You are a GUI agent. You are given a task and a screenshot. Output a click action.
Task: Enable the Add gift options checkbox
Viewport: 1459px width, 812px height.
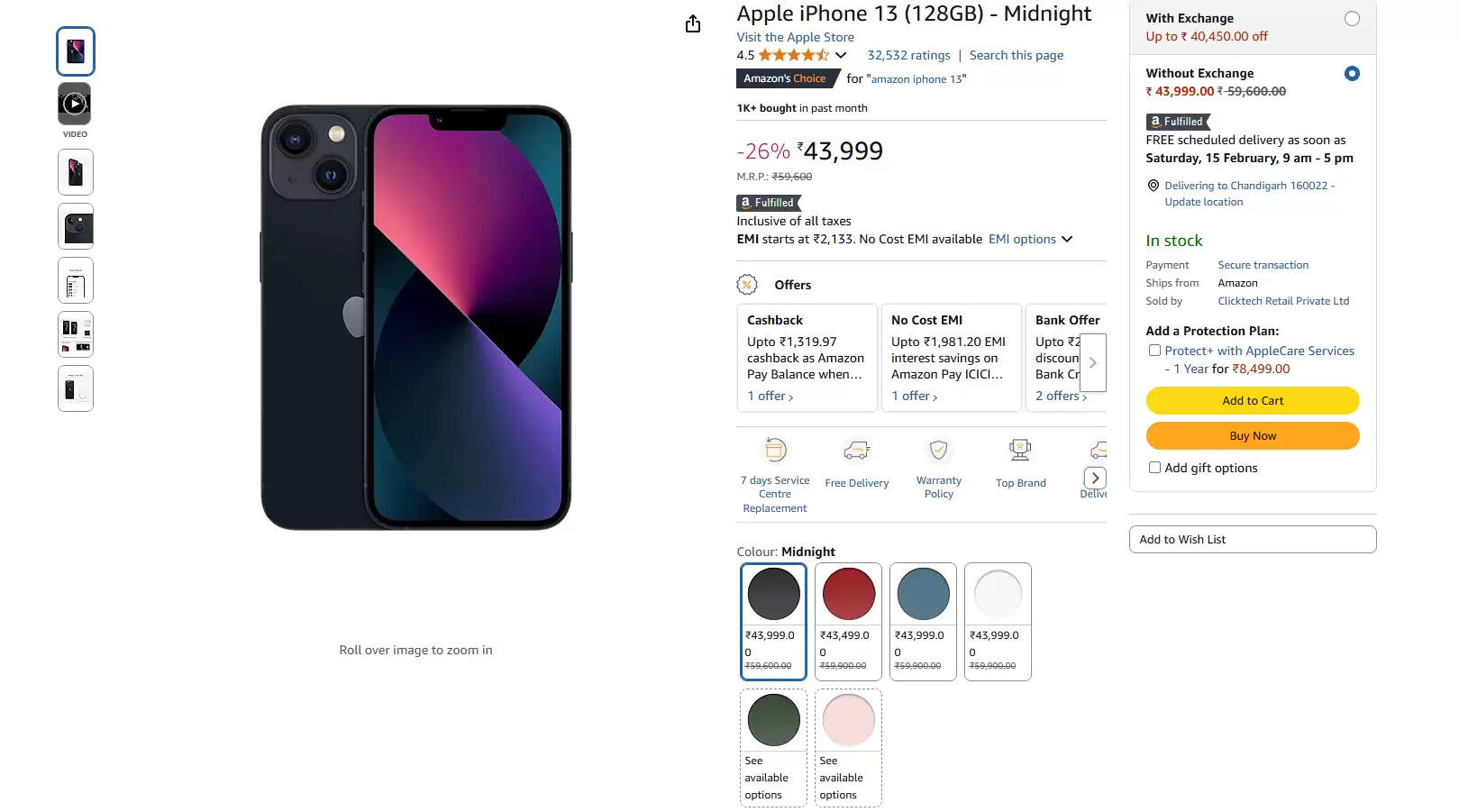click(1154, 468)
